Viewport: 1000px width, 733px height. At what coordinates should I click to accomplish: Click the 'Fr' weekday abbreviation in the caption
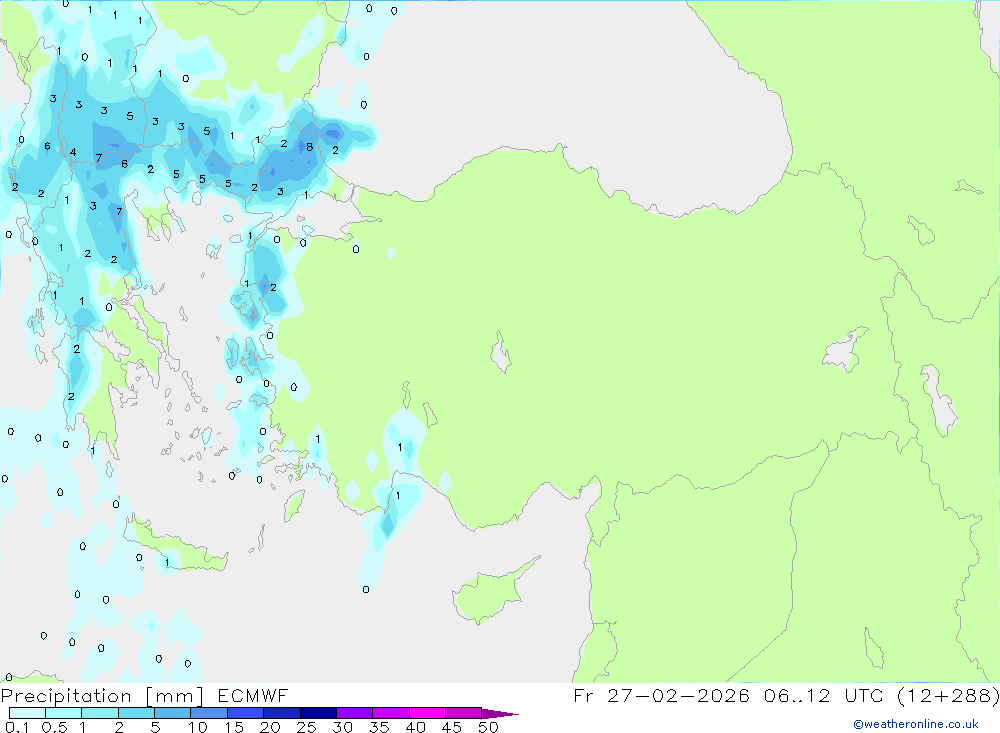point(583,695)
